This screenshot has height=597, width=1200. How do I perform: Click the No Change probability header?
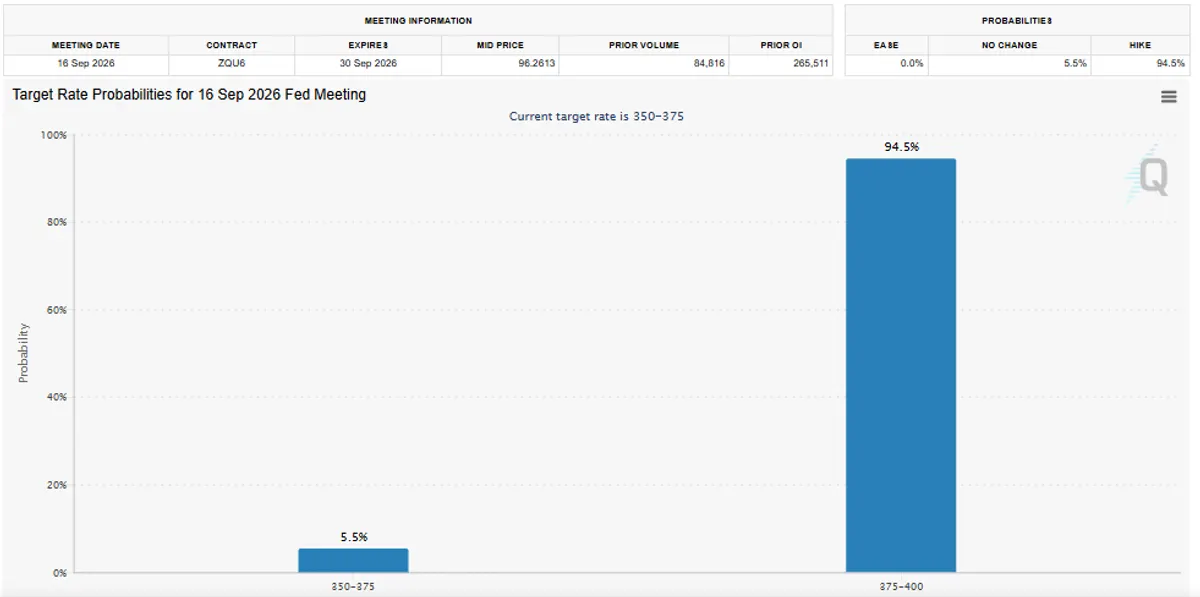pyautogui.click(x=1009, y=45)
